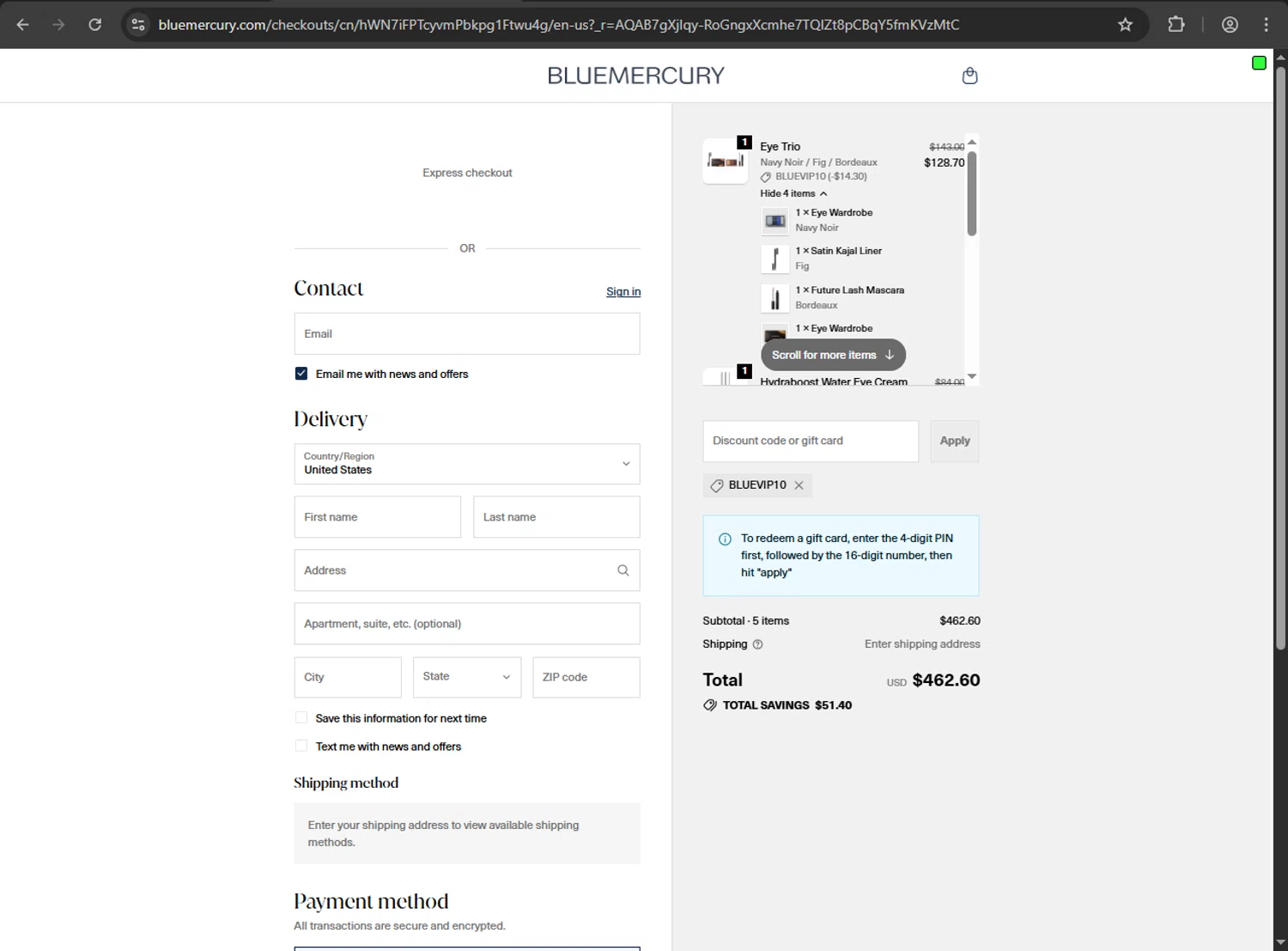Click the Eye Trio price $128.70
The image size is (1288, 951).
point(945,162)
